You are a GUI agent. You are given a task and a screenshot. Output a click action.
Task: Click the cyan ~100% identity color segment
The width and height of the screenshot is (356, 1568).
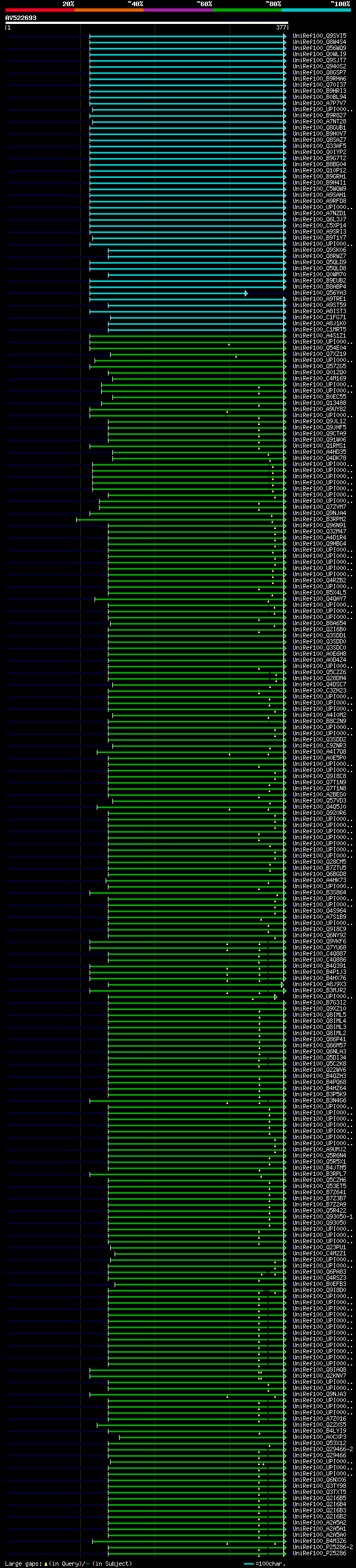pos(316,10)
